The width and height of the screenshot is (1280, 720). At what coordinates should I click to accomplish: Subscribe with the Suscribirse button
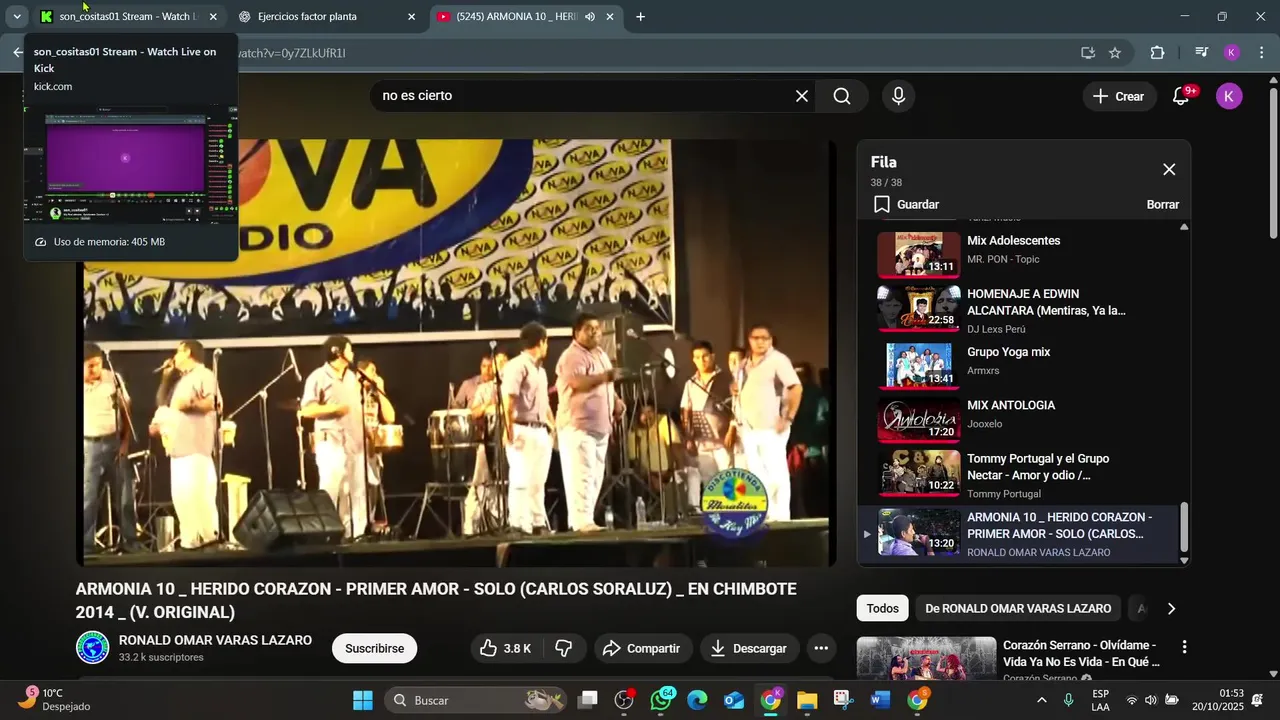click(375, 648)
